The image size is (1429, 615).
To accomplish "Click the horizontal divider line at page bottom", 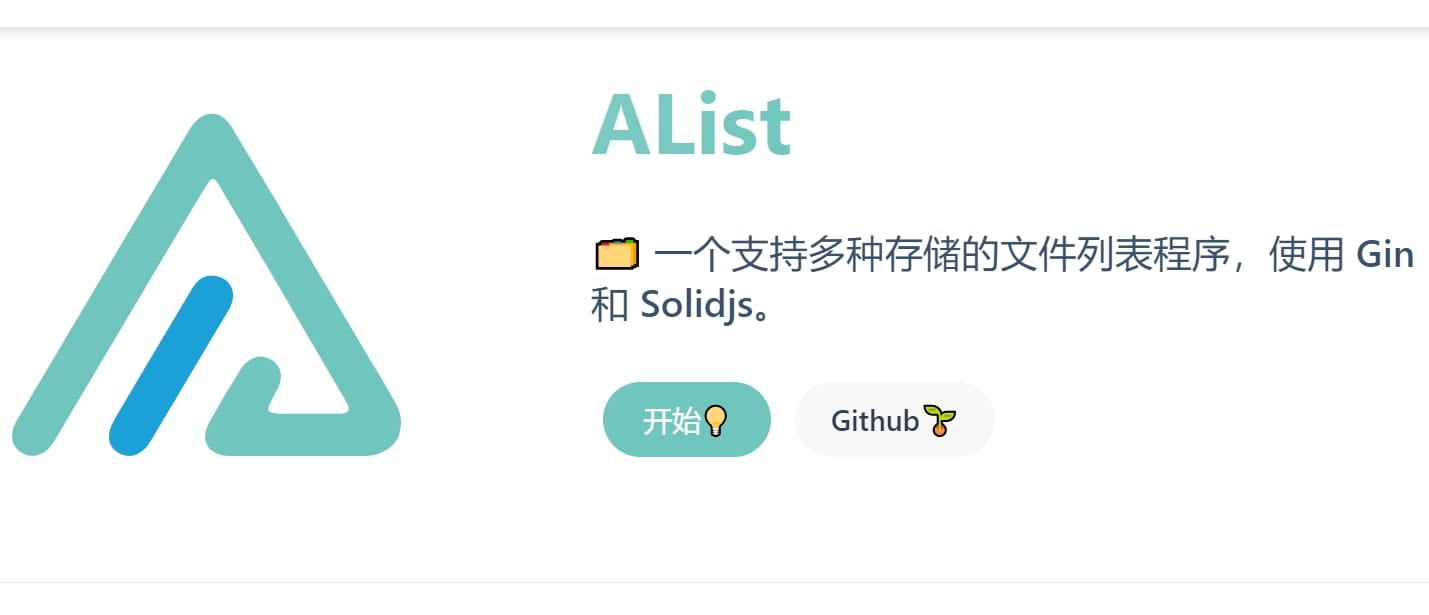I will point(714,582).
